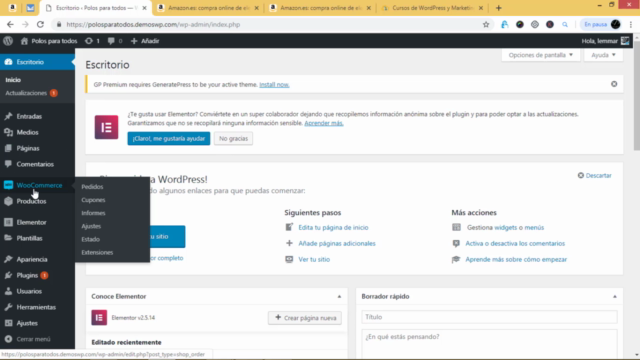Click the Plantillas folder icon in sidebar
This screenshot has width=640, height=360.
click(x=8, y=238)
